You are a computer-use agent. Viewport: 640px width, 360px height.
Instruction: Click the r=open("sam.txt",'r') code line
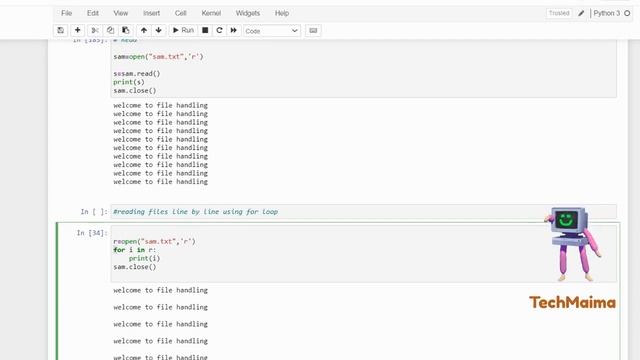(154, 241)
